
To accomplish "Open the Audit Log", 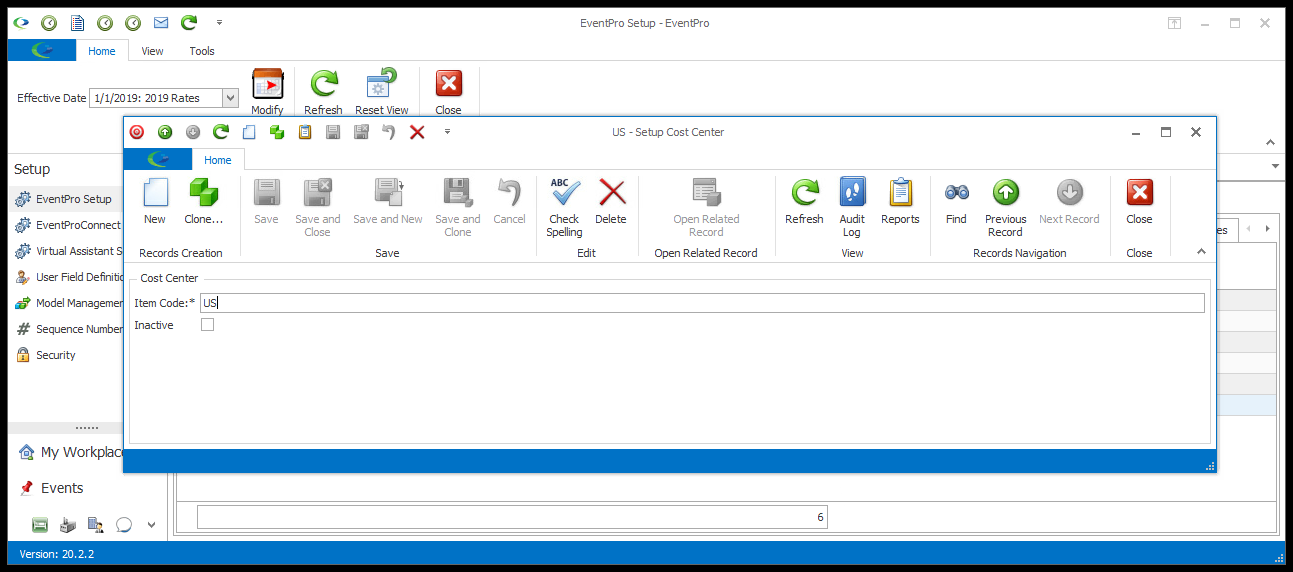I will coord(852,208).
